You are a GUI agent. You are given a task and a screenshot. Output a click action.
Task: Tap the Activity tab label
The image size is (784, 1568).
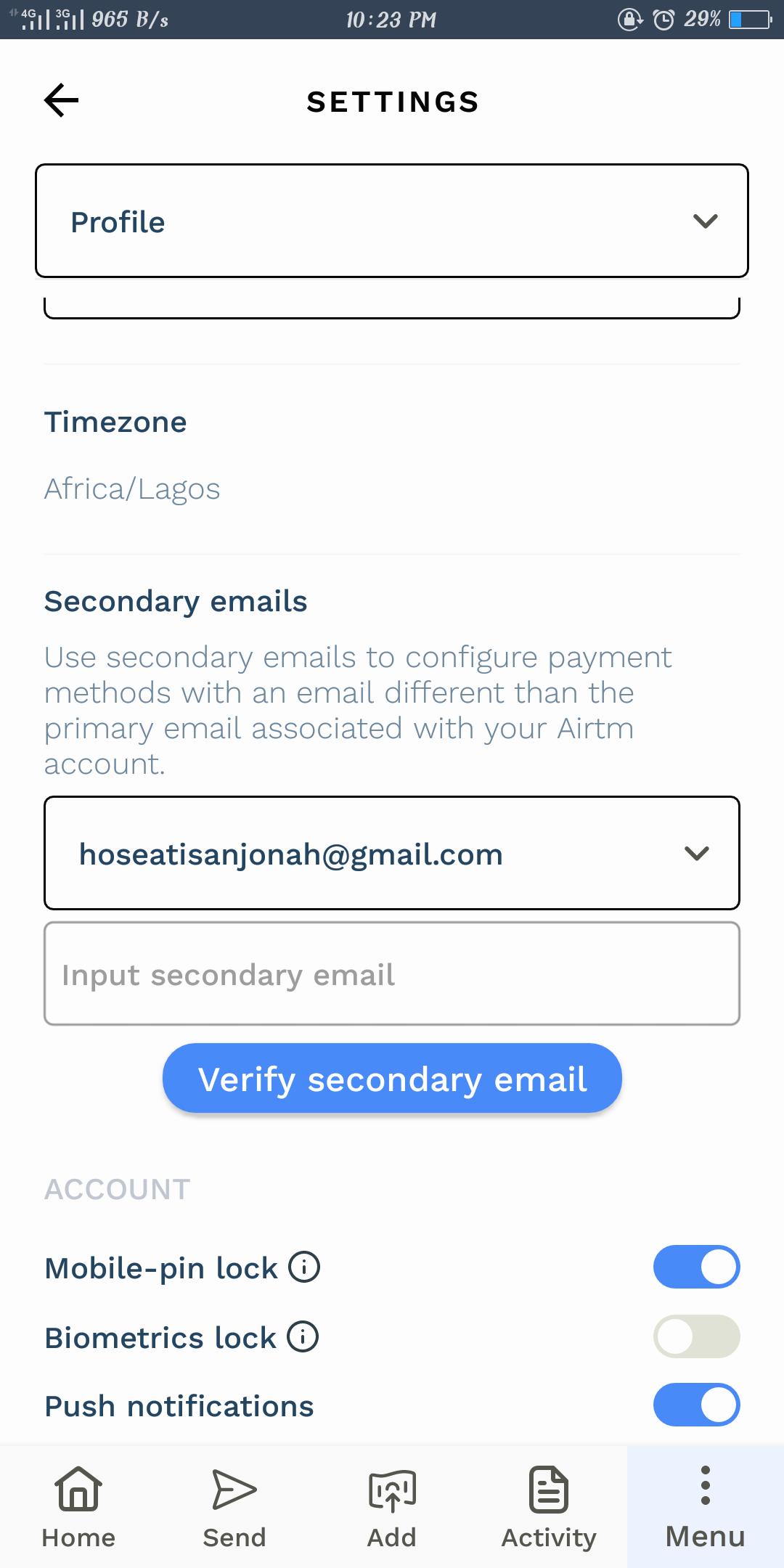(549, 1538)
